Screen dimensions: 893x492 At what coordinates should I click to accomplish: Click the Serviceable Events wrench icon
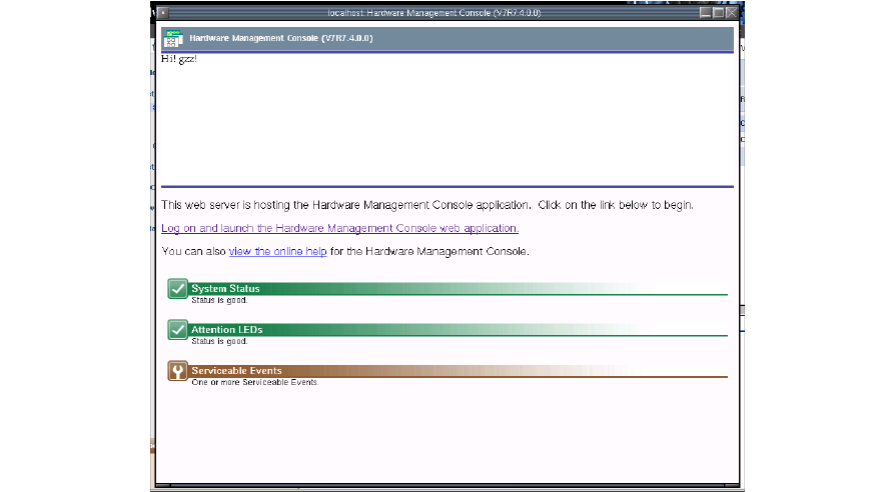click(x=178, y=371)
